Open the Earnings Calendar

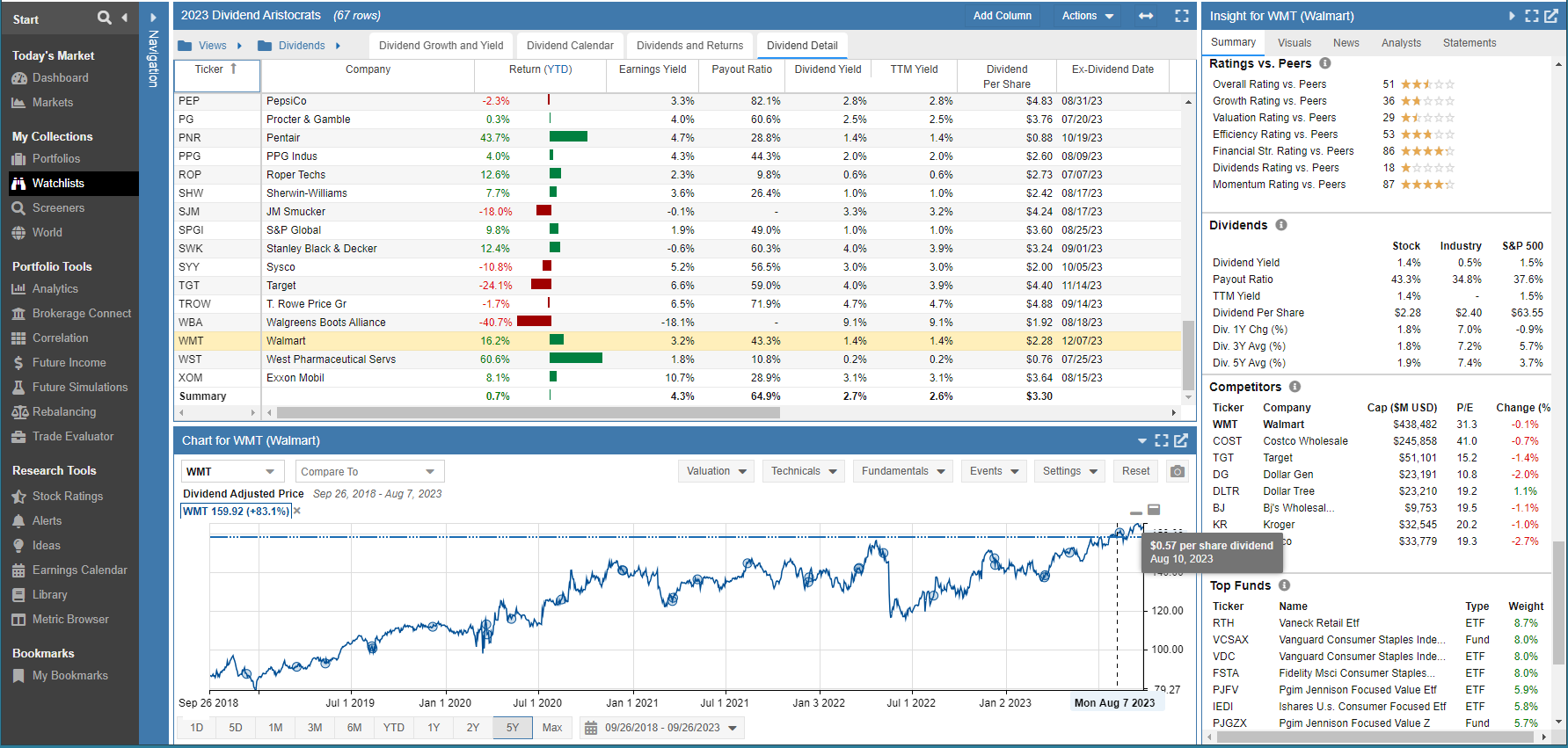click(79, 570)
